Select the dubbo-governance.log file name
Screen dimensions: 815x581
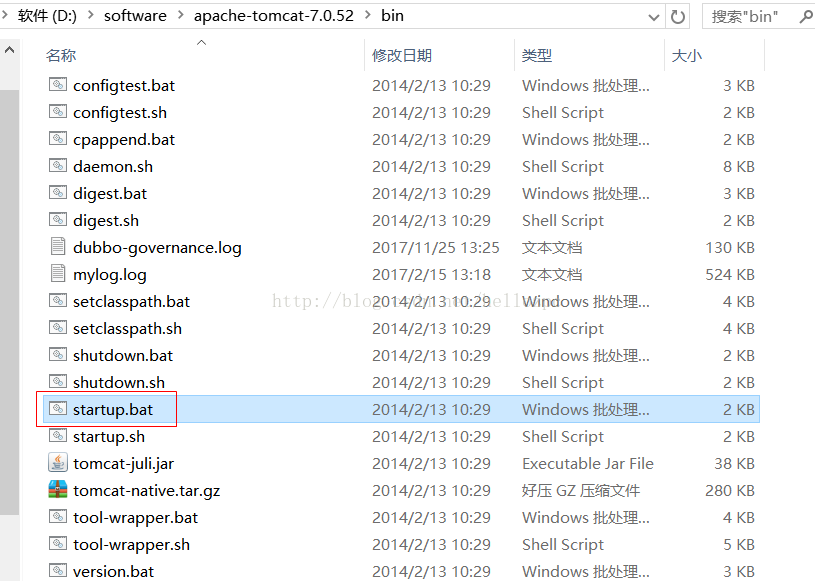tap(157, 247)
